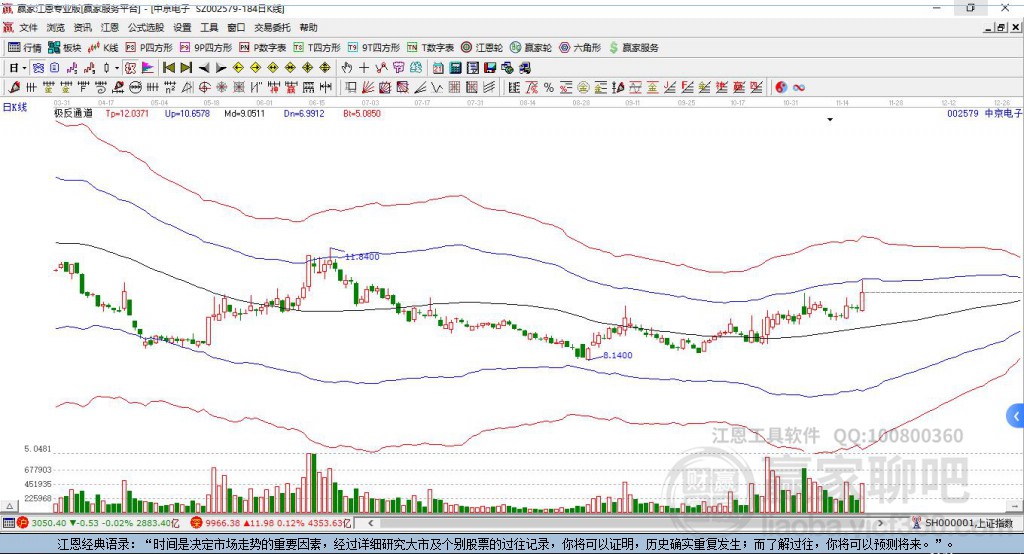Image resolution: width=1024 pixels, height=554 pixels.
Task: Open the 六角形 hexagon tool
Action: click(580, 48)
